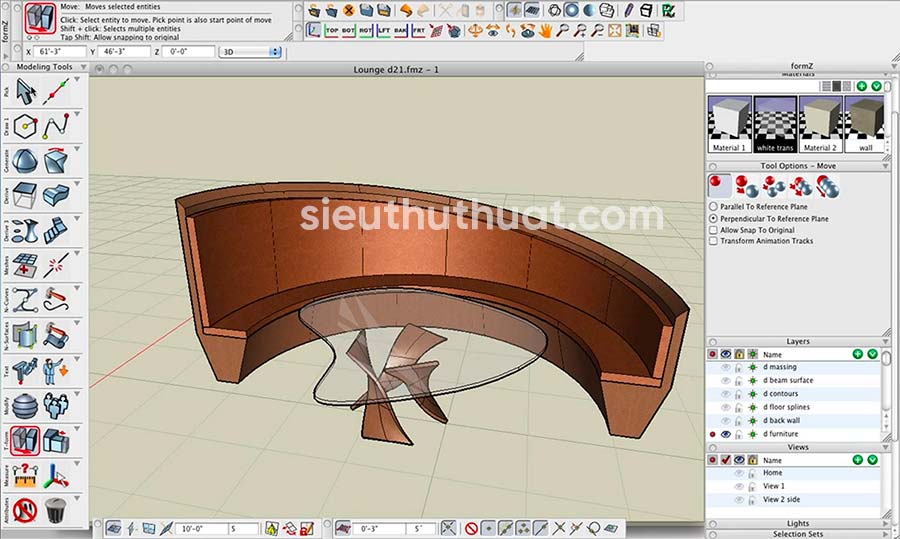The image size is (900, 539).
Task: Select the spline curve draw tool
Action: click(x=56, y=127)
